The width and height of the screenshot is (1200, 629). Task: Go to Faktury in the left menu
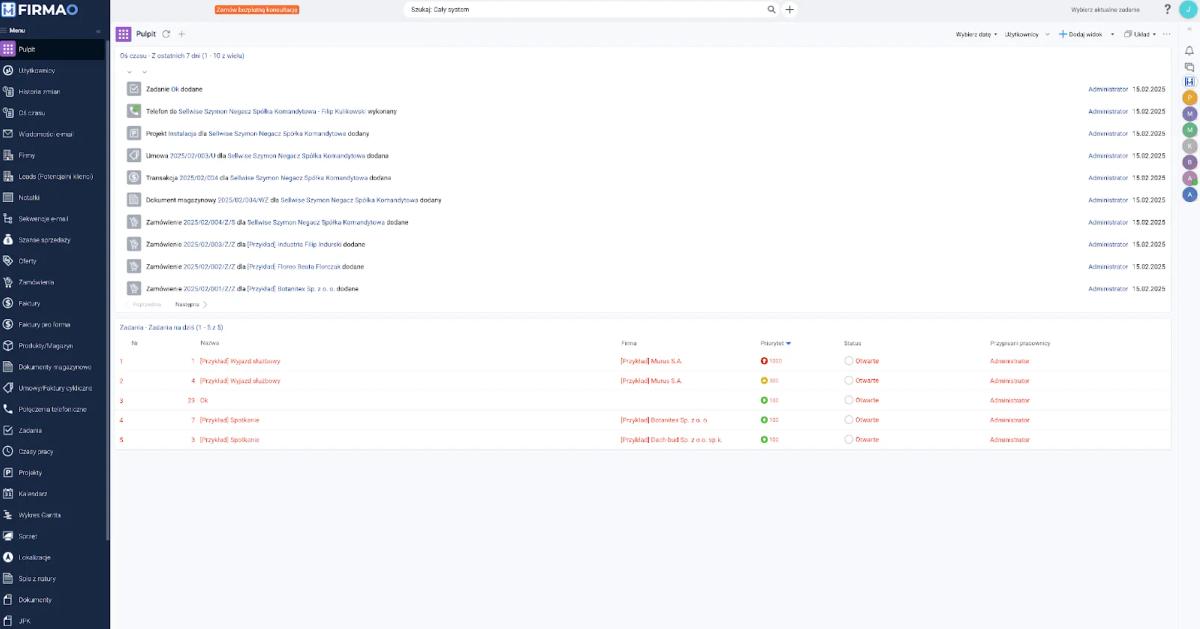coord(52,303)
